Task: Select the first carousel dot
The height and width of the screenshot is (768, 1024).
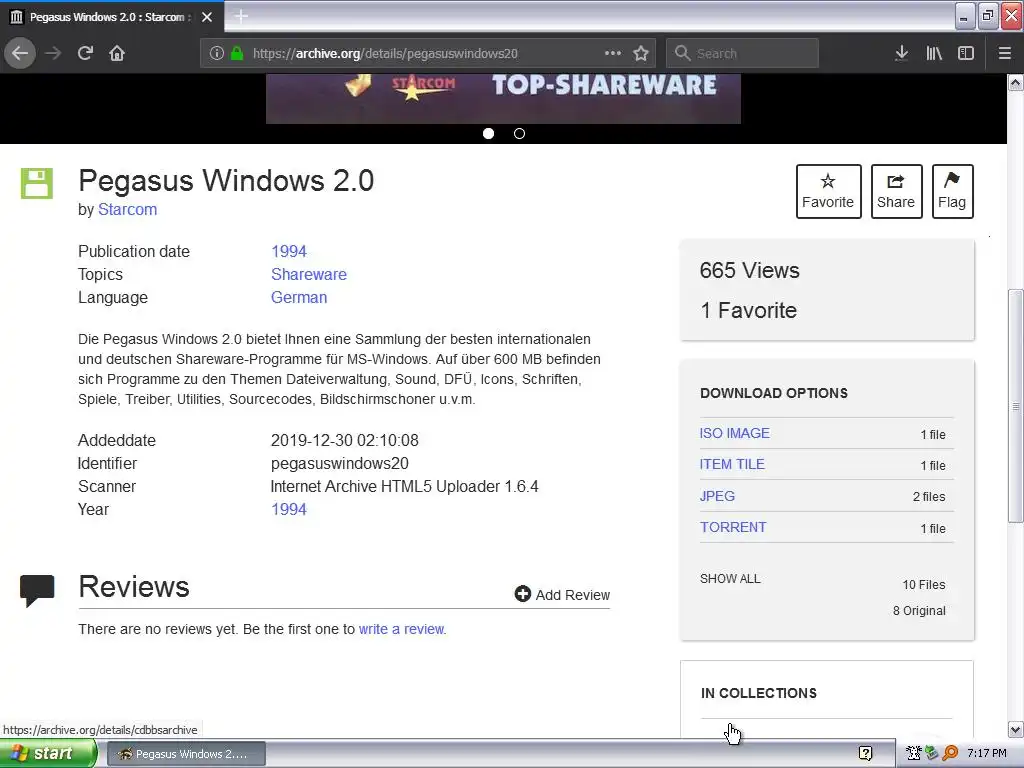Action: click(x=488, y=133)
